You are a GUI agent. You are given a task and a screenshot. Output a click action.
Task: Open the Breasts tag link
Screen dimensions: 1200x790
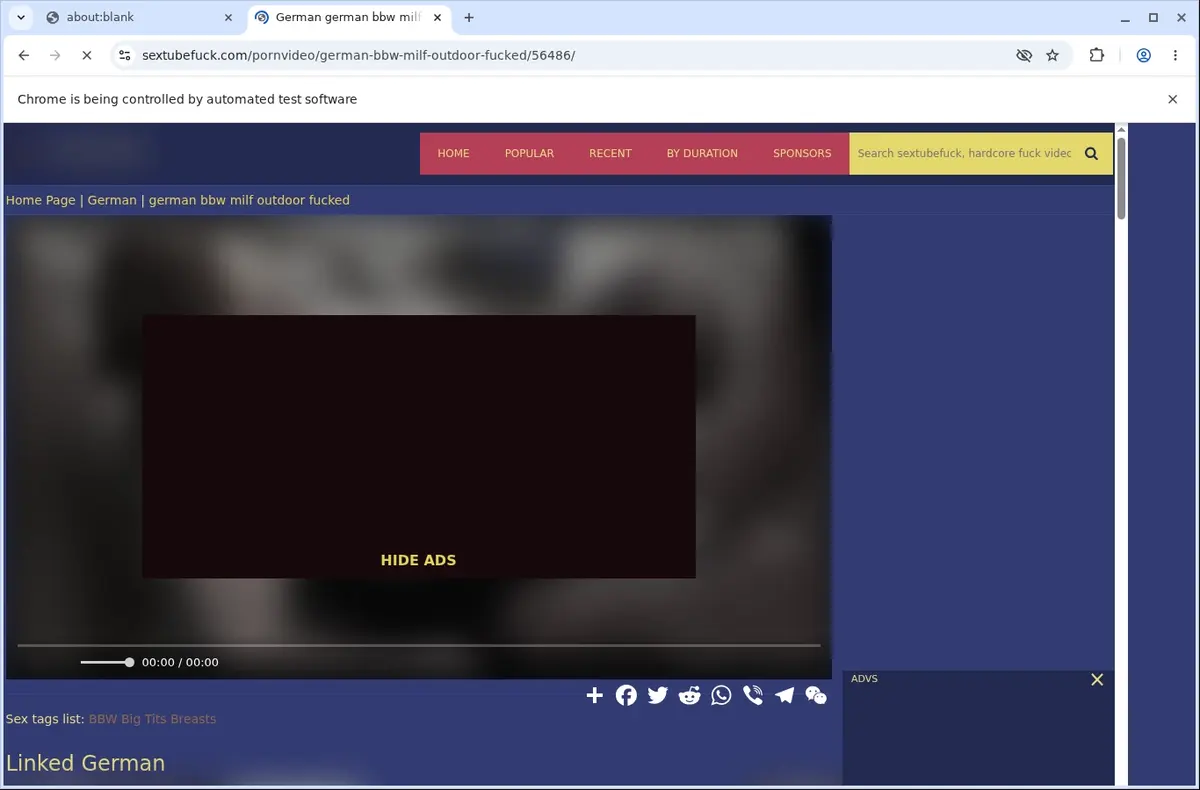tap(193, 719)
